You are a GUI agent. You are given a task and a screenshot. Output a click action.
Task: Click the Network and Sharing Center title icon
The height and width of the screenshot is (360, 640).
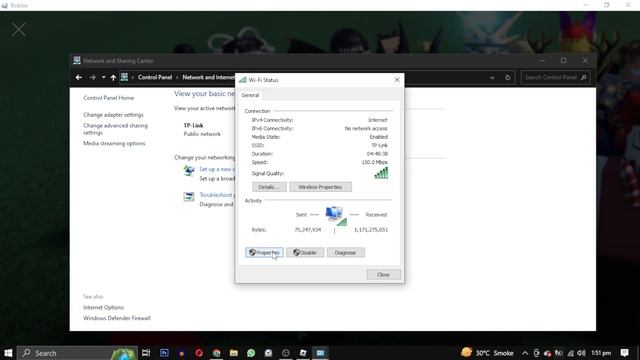[x=77, y=60]
